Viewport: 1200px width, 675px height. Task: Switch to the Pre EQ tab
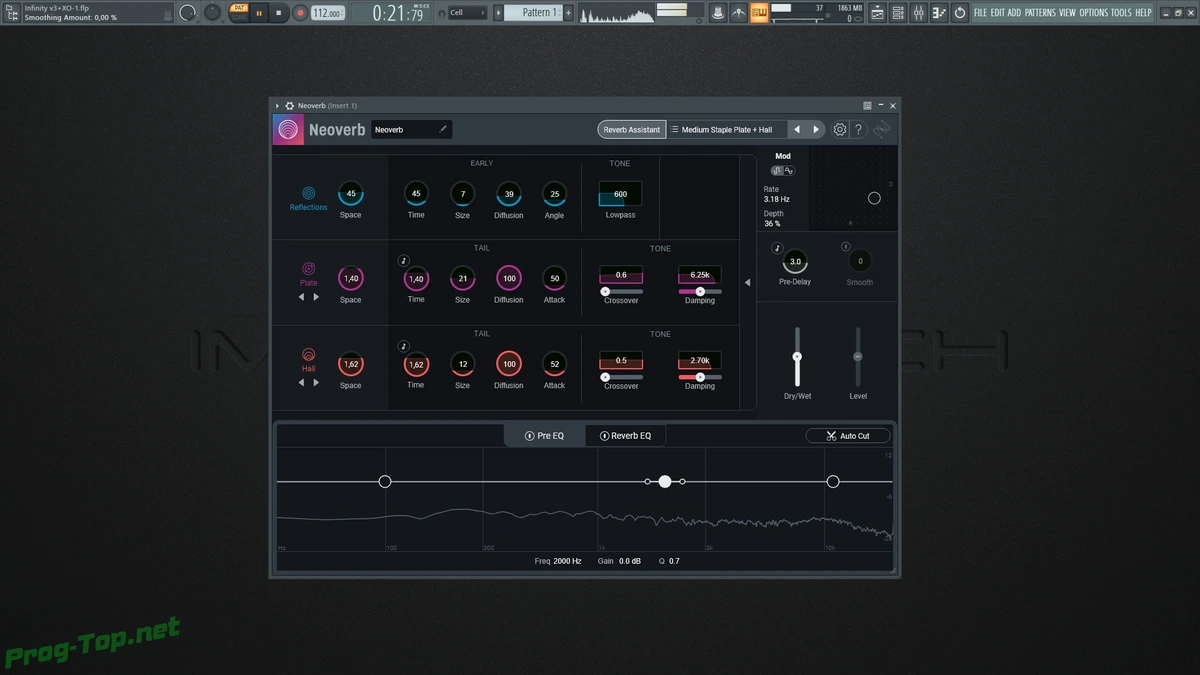pyautogui.click(x=545, y=436)
